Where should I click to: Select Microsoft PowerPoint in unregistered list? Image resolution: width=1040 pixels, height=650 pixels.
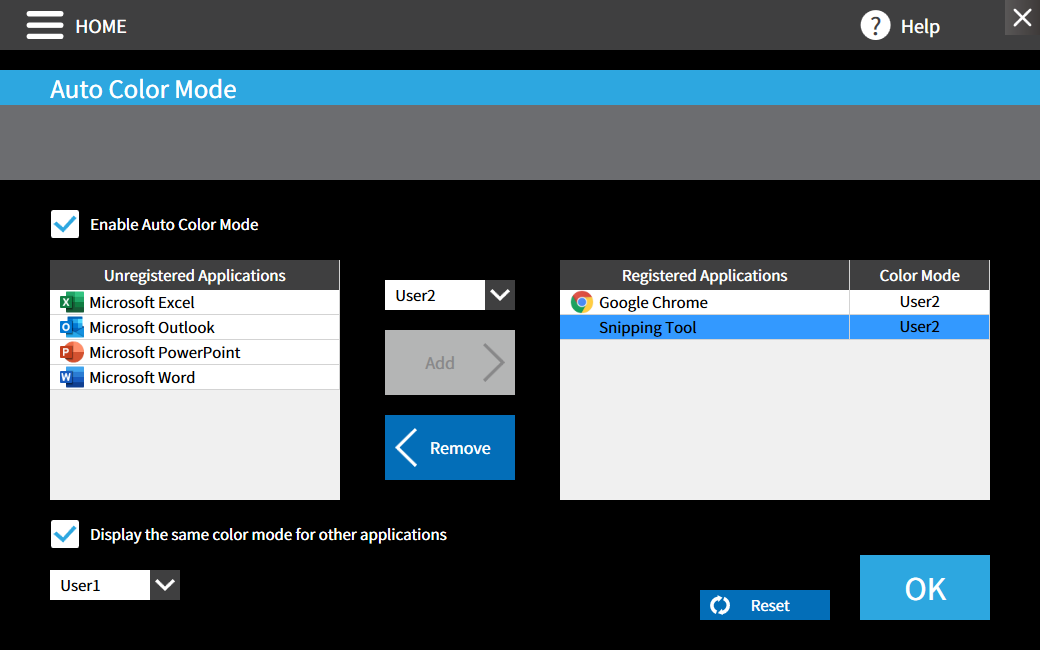click(x=195, y=352)
